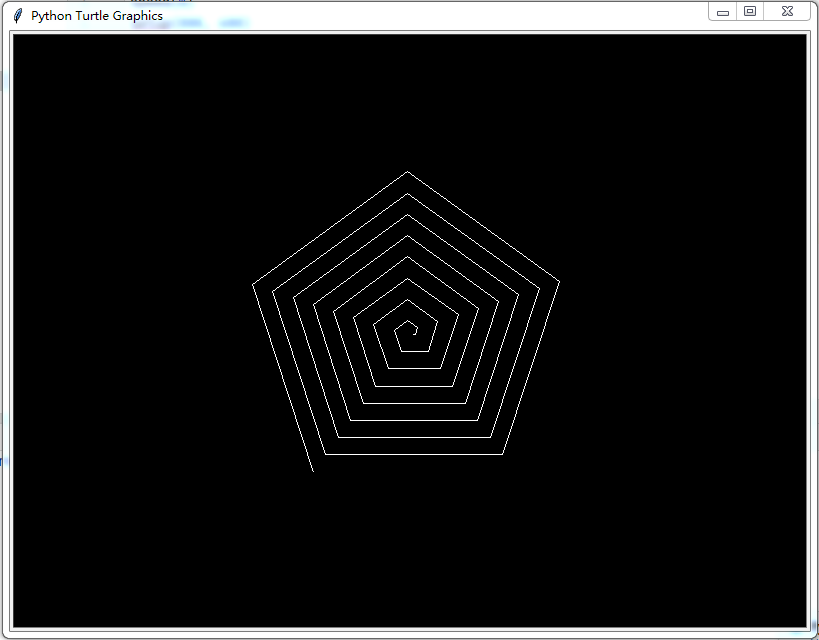
Task: Maximize the Python Turtle Graphics window
Action: point(750,11)
